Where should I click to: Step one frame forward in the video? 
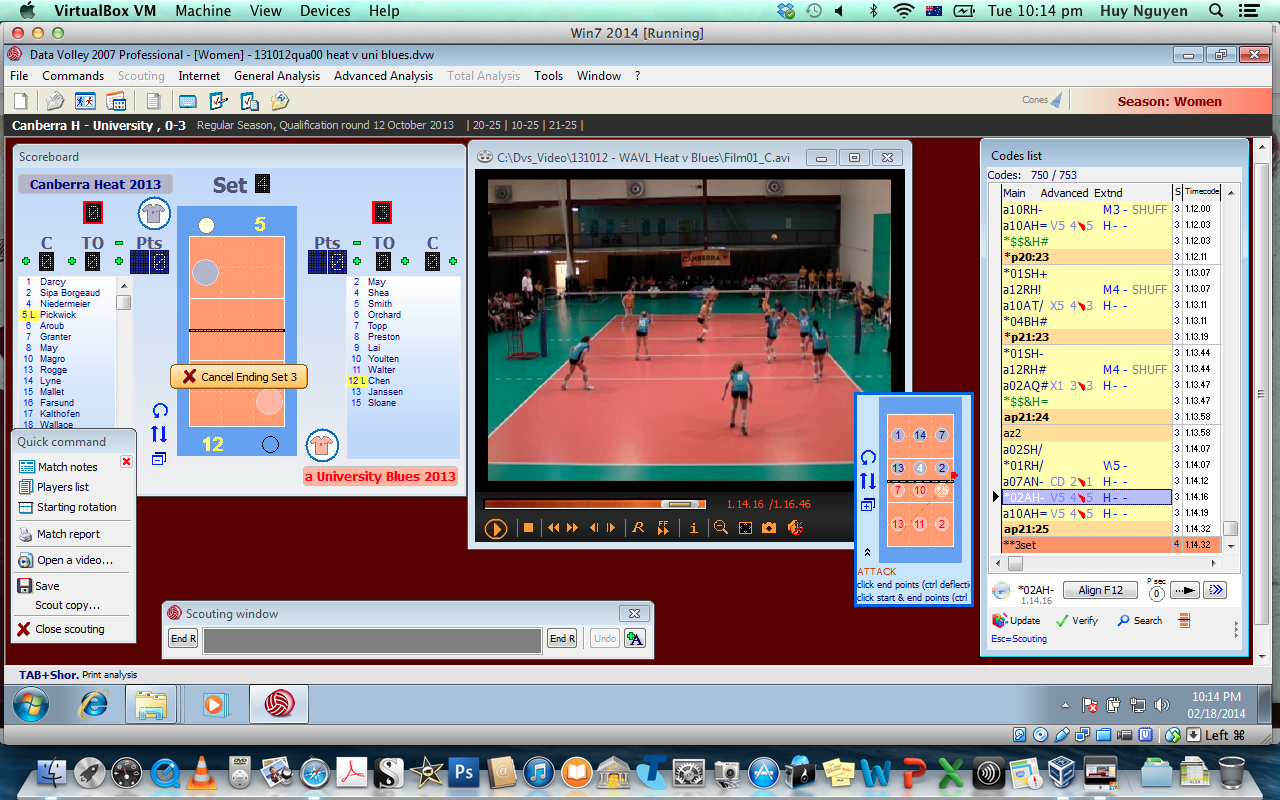[x=610, y=528]
